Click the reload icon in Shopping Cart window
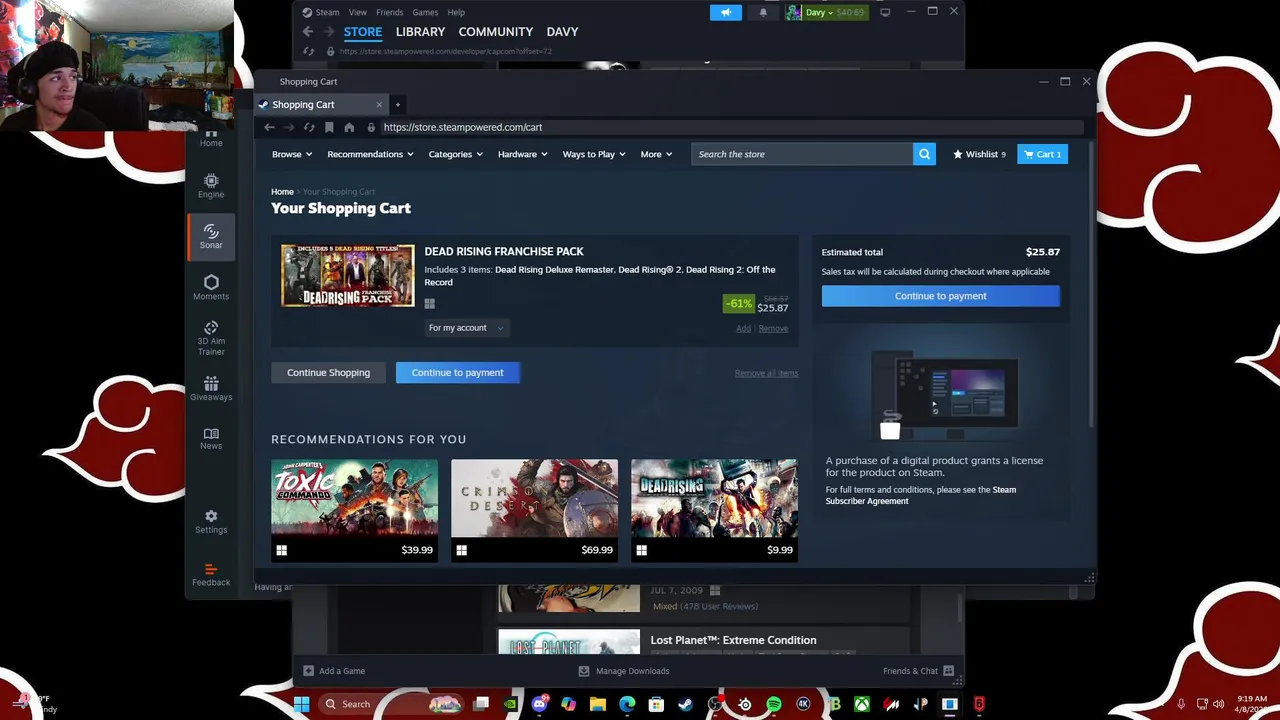Viewport: 1280px width, 720px height. [309, 127]
